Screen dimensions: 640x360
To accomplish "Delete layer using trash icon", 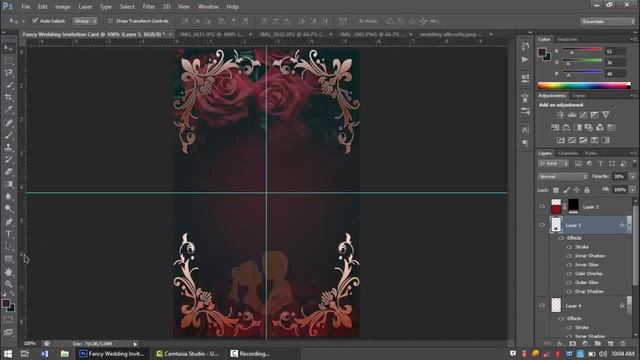I will pos(623,344).
